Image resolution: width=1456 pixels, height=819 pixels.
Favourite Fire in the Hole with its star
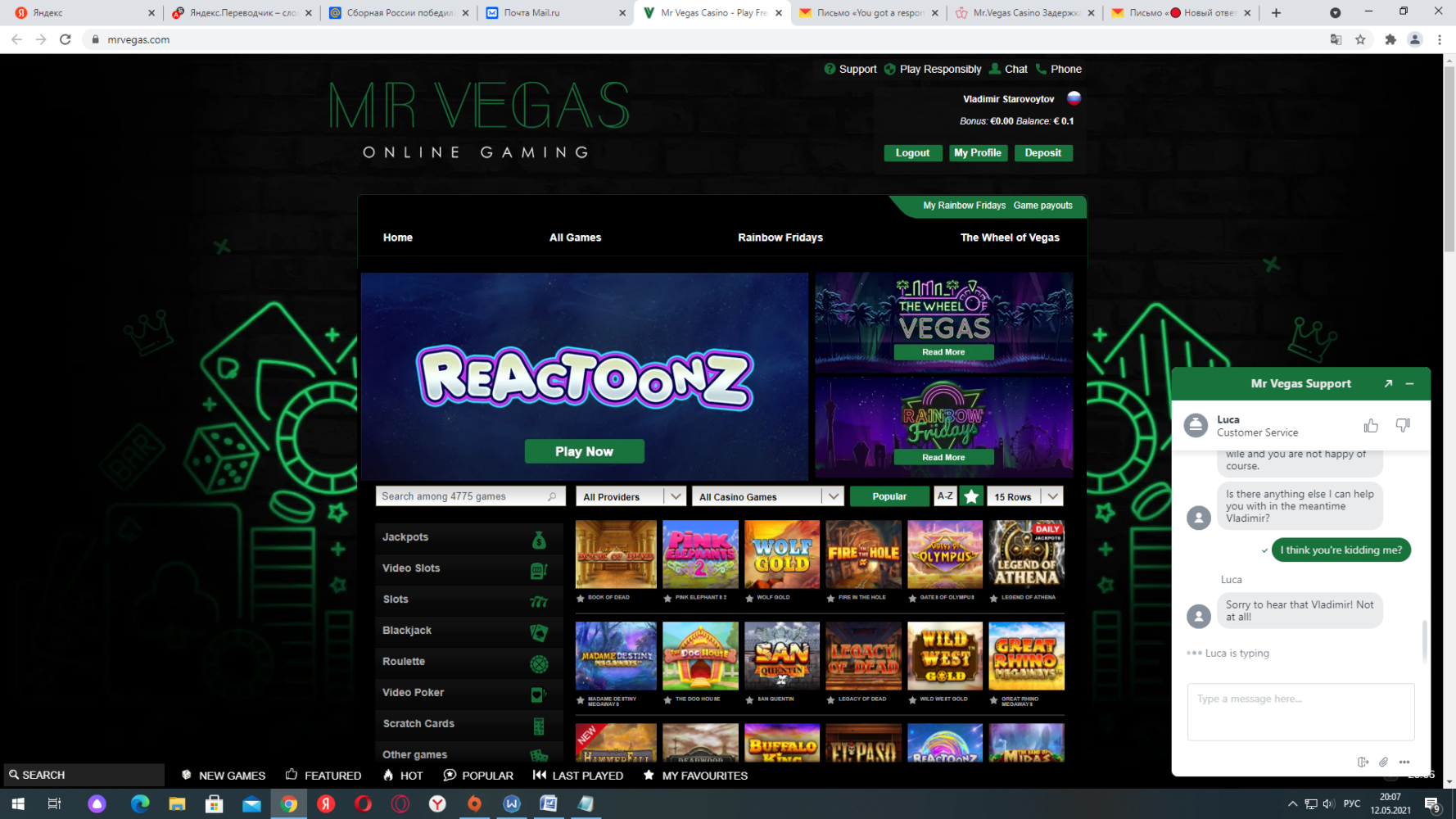(x=830, y=598)
